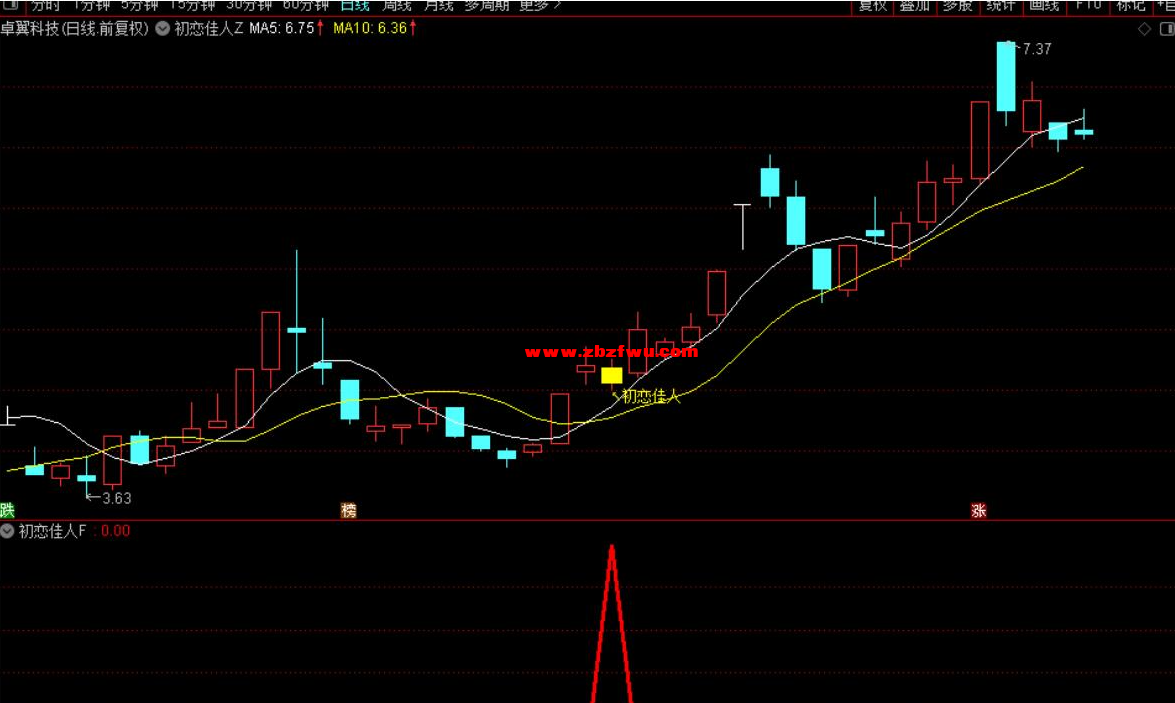Open the 多周期 multi-period view
This screenshot has width=1175, height=703.
pyautogui.click(x=486, y=5)
